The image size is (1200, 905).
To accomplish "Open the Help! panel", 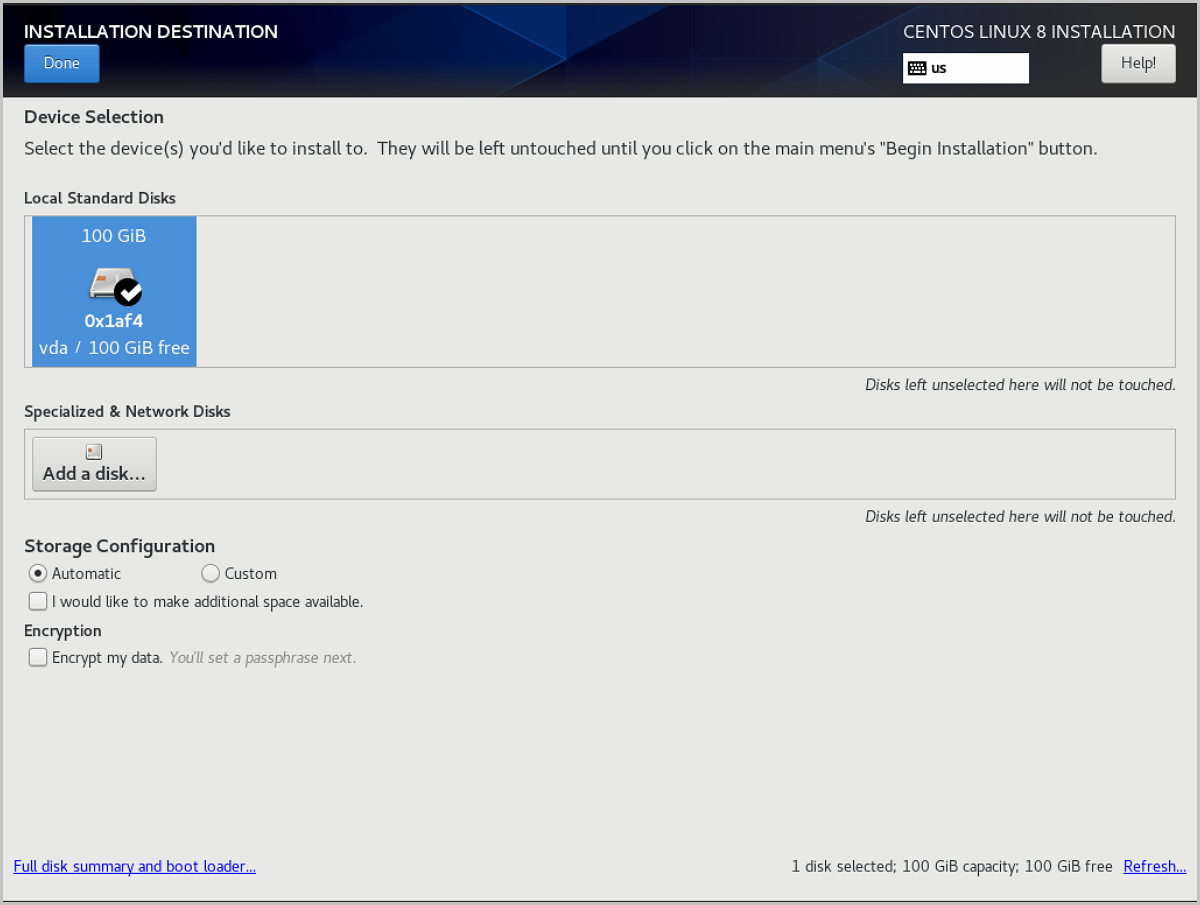I will pos(1138,62).
